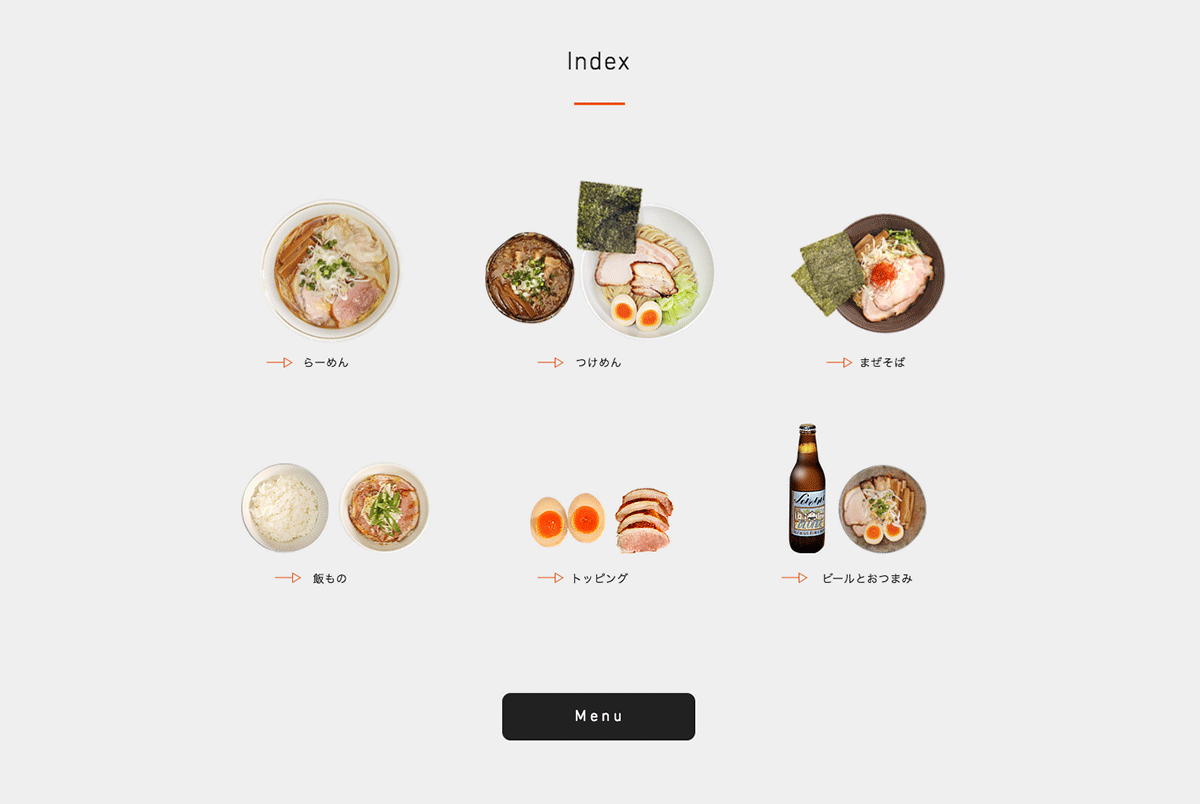Click the arrow icon beside まぜそば

coord(839,363)
